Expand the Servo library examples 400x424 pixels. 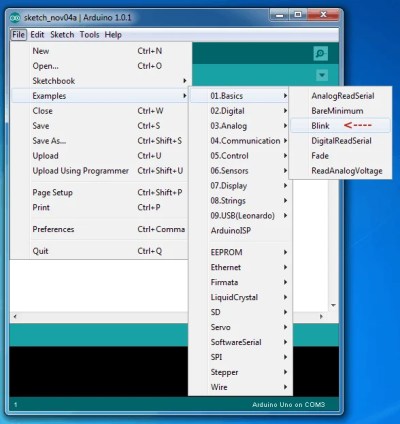(241, 327)
